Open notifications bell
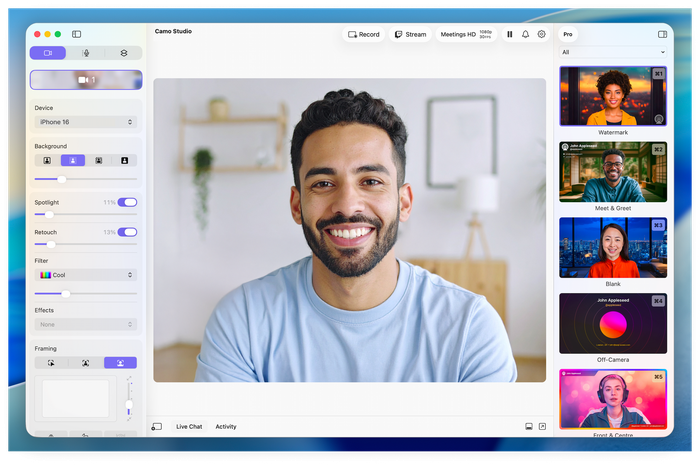Screen dimensions: 700x465 point(525,34)
